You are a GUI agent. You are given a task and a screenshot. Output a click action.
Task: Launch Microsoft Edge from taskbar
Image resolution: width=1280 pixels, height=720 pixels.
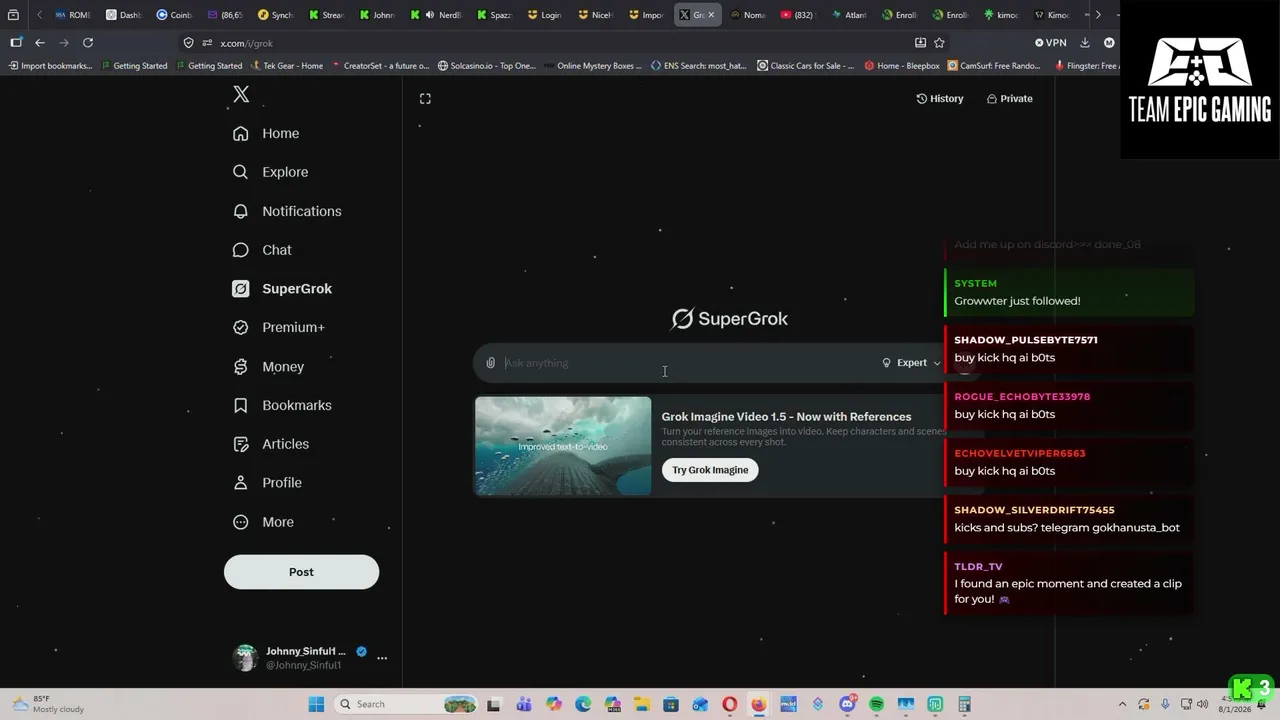click(583, 704)
